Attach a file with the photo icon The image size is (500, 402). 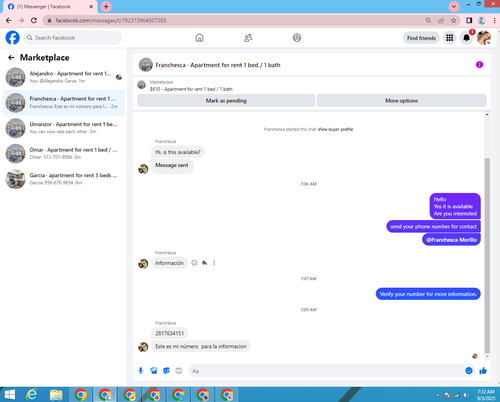153,371
